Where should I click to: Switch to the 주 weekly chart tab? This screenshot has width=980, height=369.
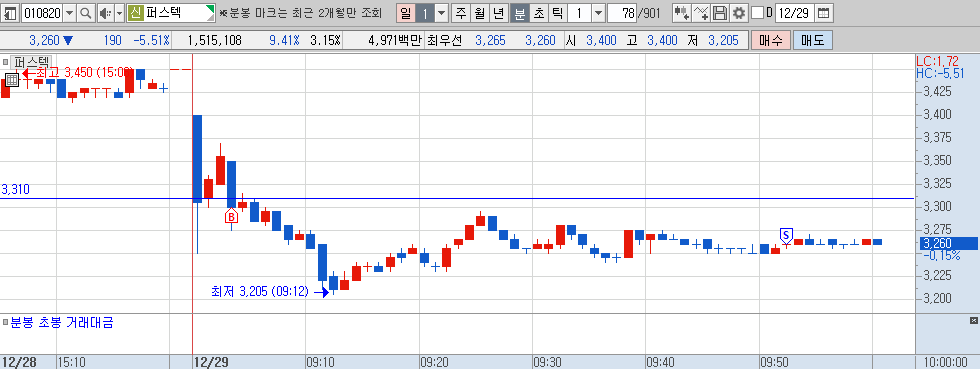coord(461,13)
